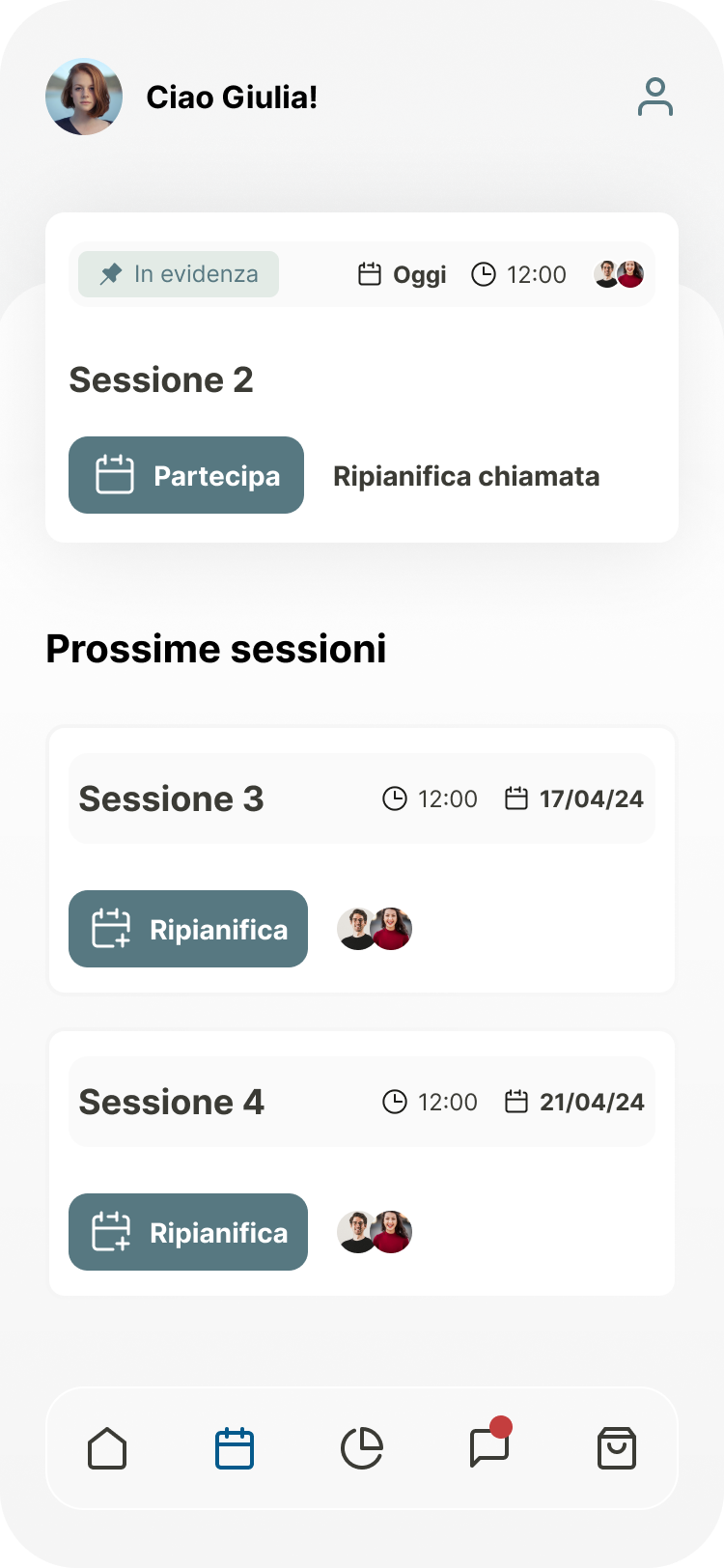The width and height of the screenshot is (724, 1568).
Task: Select the calendar tab in bottom navigation
Action: click(x=234, y=1448)
